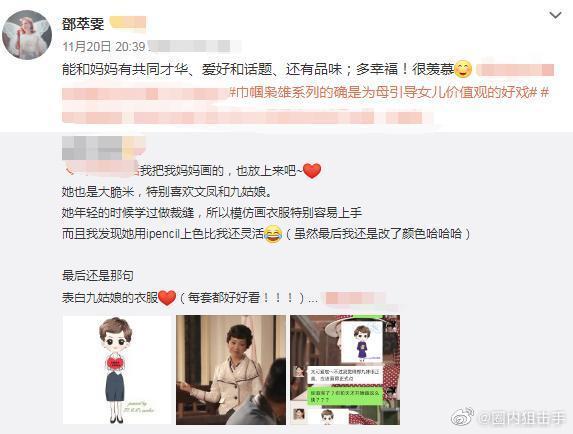Open the chat screenshot thumbnail
Viewport: 573px width, 434px height.
click(x=345, y=370)
